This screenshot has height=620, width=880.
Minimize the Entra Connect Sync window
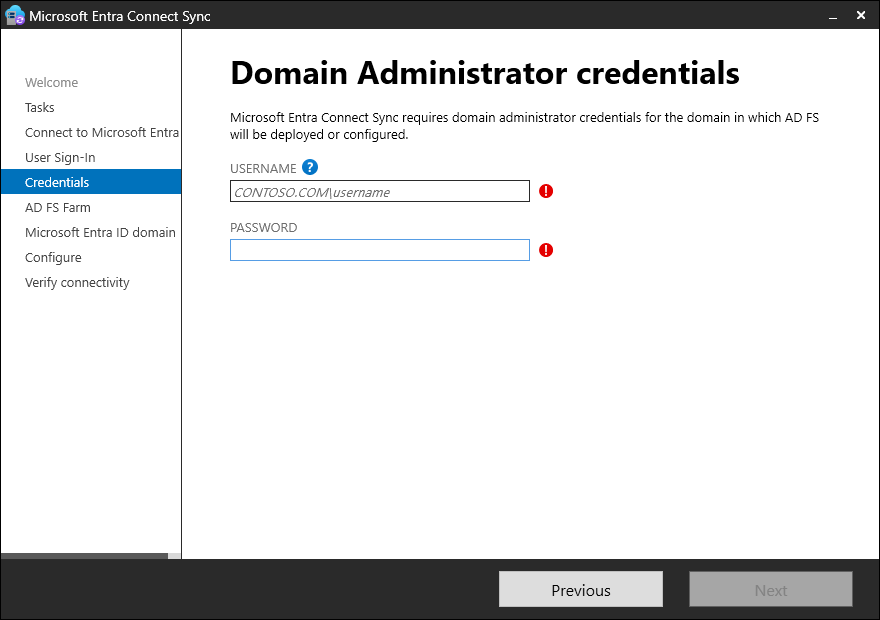833,16
